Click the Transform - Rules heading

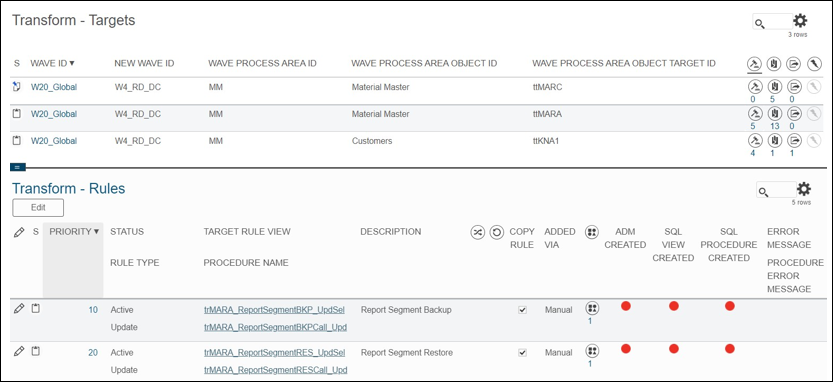click(x=69, y=189)
